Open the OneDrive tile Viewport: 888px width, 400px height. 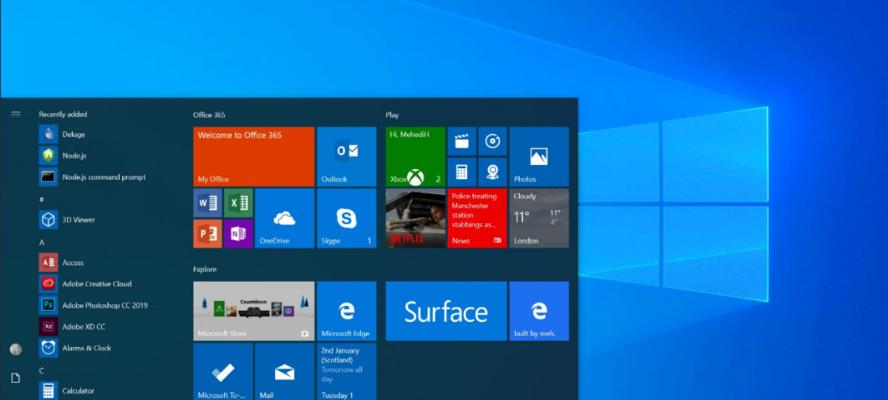(x=285, y=218)
